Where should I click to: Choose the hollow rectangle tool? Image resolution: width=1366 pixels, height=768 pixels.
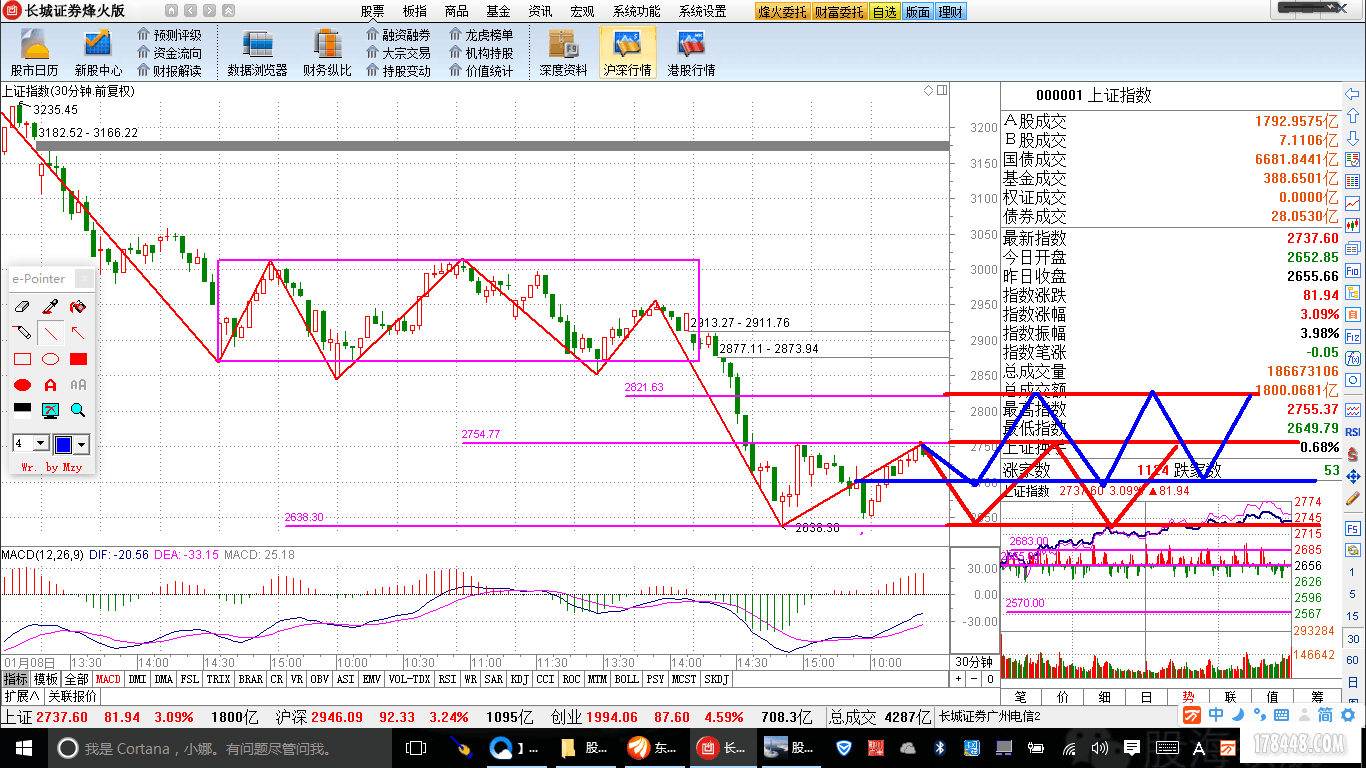click(22, 359)
